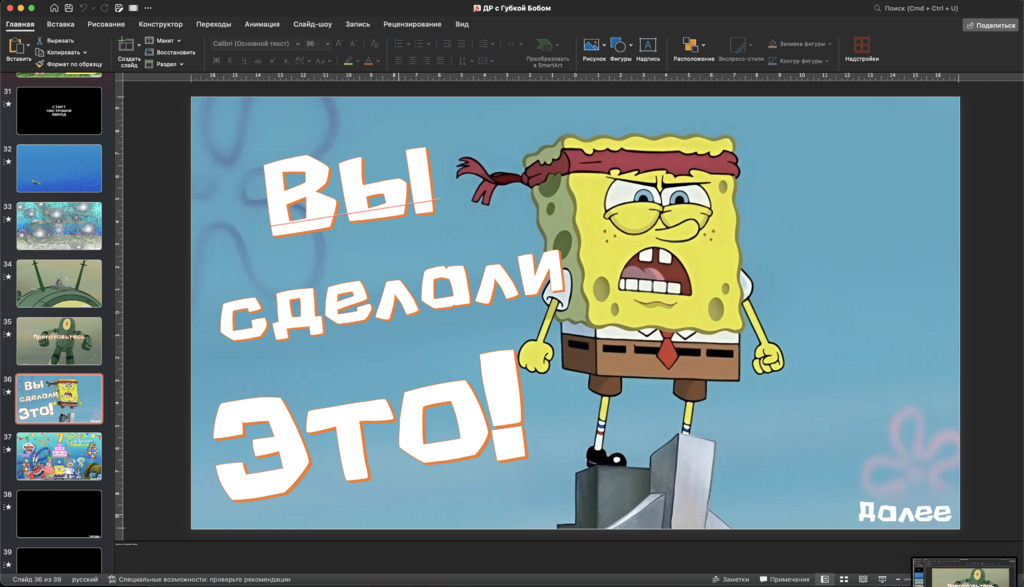Click the Home icon in title bar
1024x587 pixels.
54,8
